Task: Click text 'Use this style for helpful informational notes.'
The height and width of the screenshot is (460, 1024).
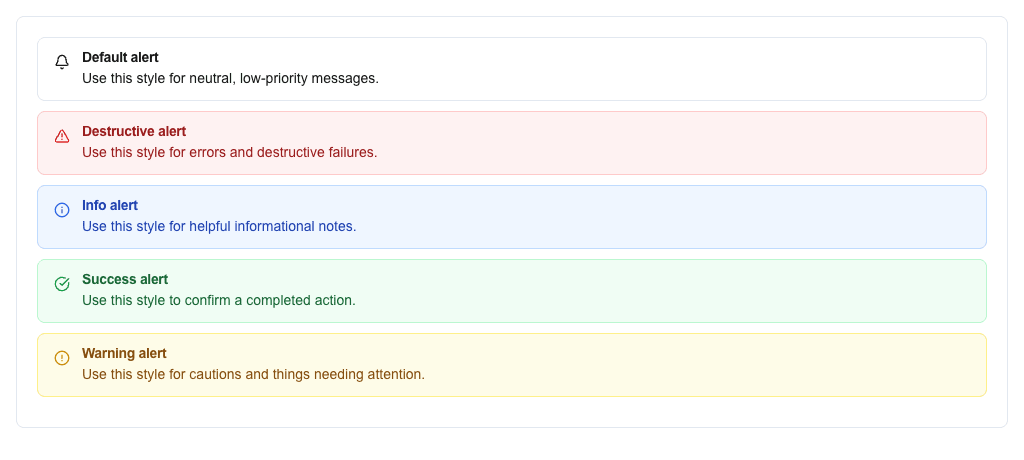Action: tap(219, 226)
